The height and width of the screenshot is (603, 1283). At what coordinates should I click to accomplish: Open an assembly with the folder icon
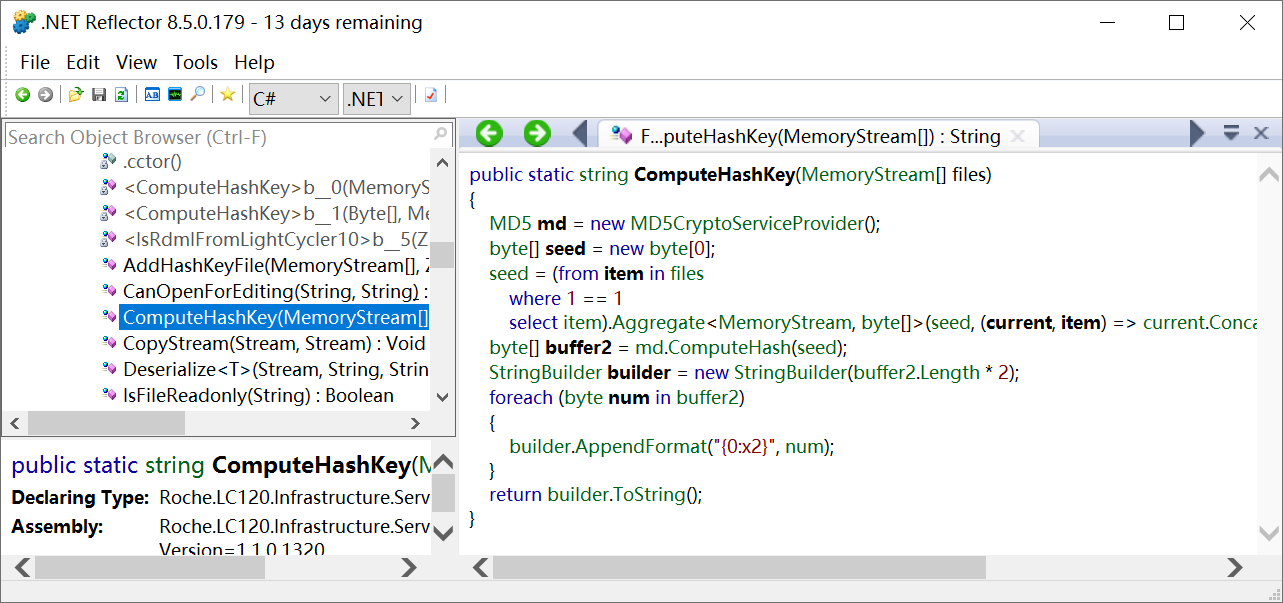(76, 95)
